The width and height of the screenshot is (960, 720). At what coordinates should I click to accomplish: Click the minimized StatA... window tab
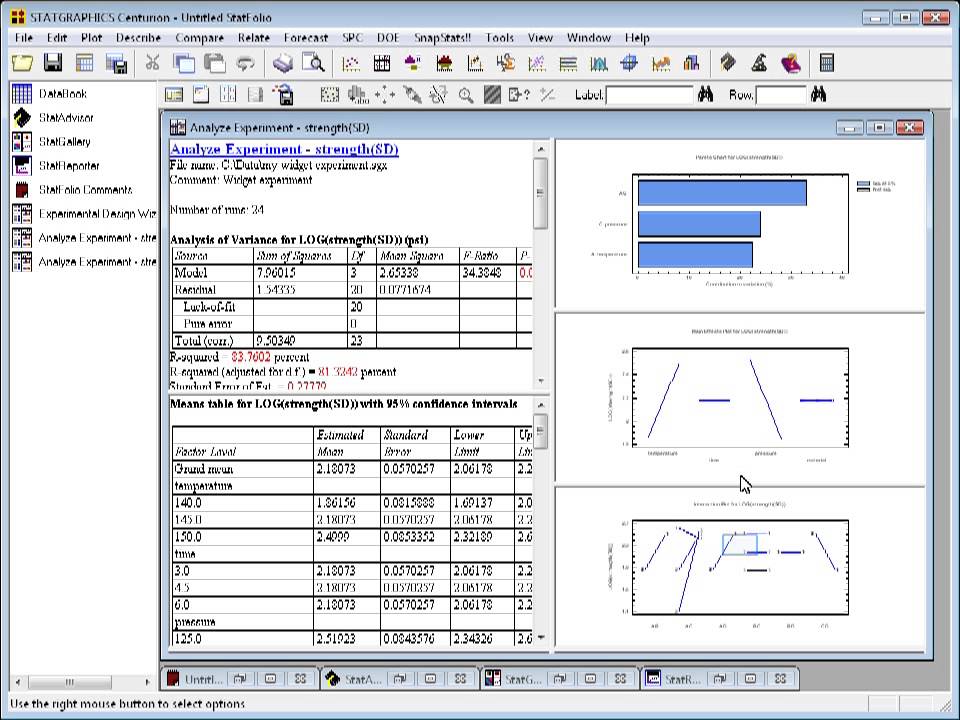point(362,679)
